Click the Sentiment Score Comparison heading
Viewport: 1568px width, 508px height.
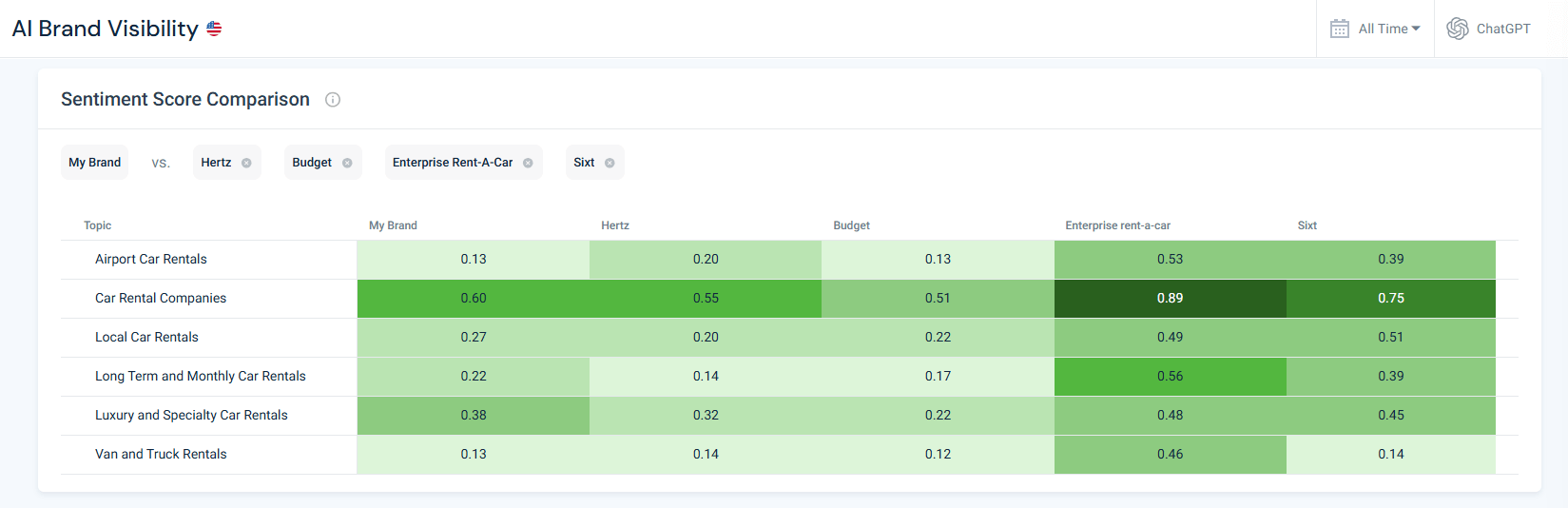pyautogui.click(x=185, y=100)
